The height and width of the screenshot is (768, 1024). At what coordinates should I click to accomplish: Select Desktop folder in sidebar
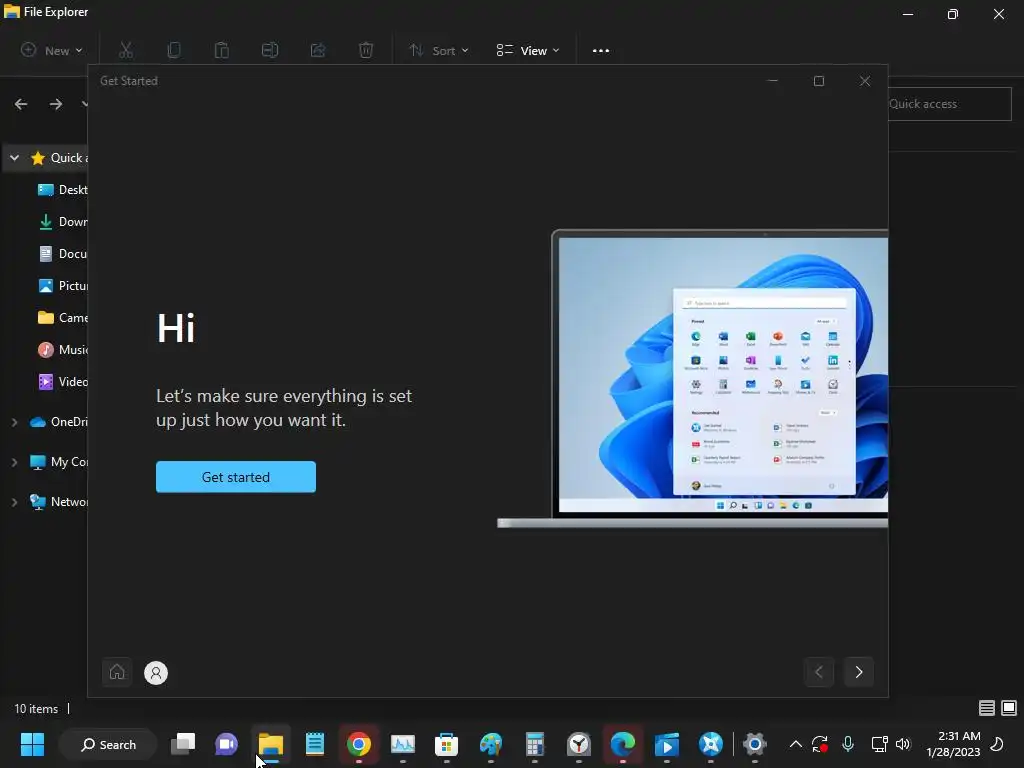[x=62, y=189]
